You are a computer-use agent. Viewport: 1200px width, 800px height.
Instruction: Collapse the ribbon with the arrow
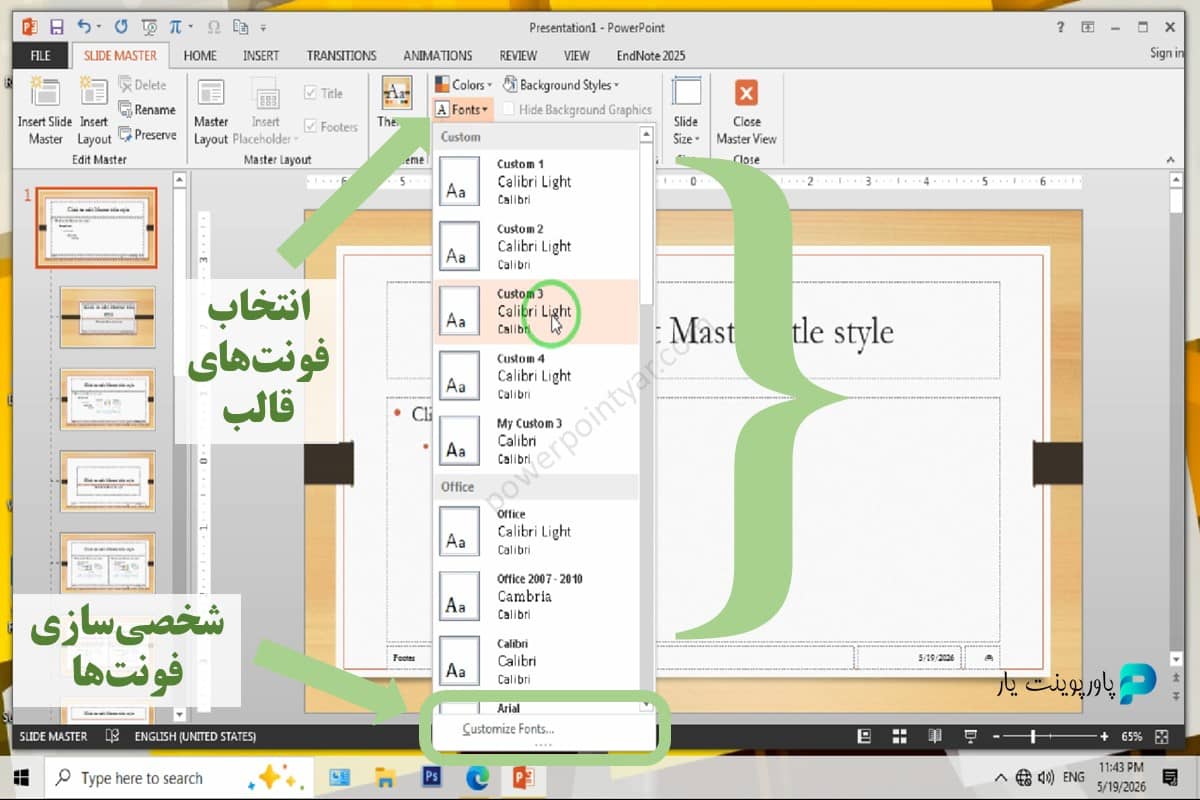click(x=1170, y=159)
